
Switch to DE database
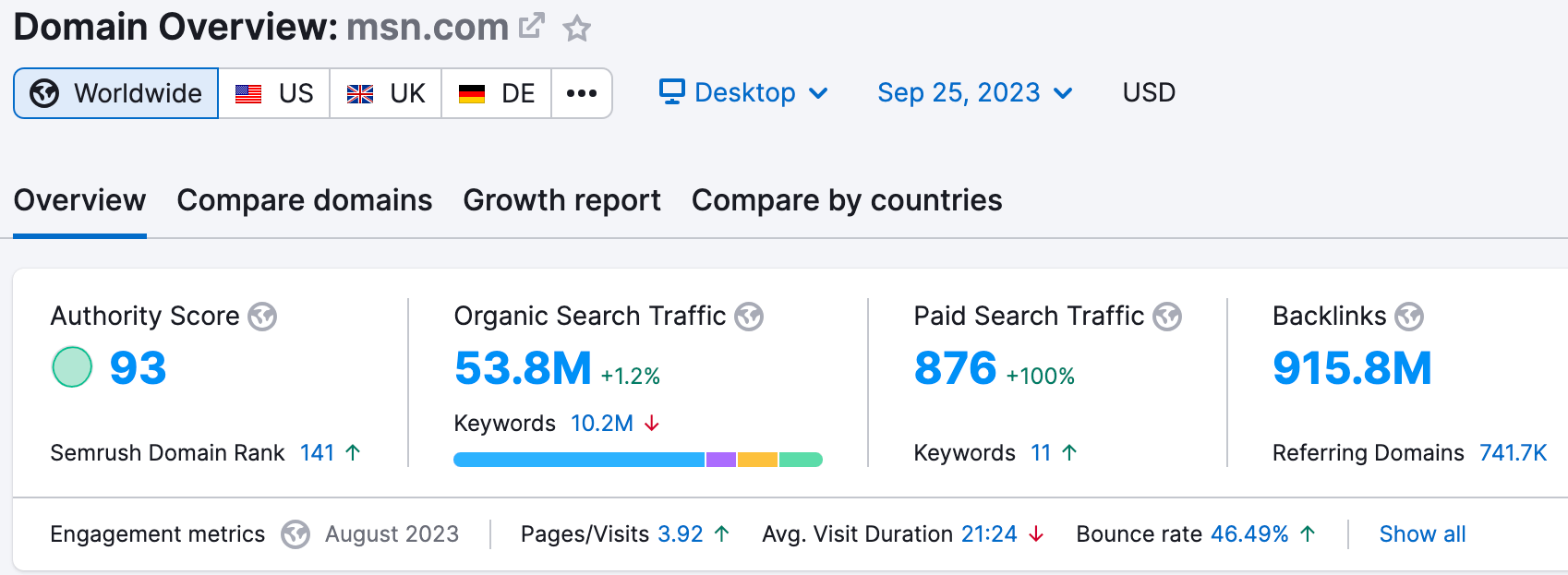[497, 93]
